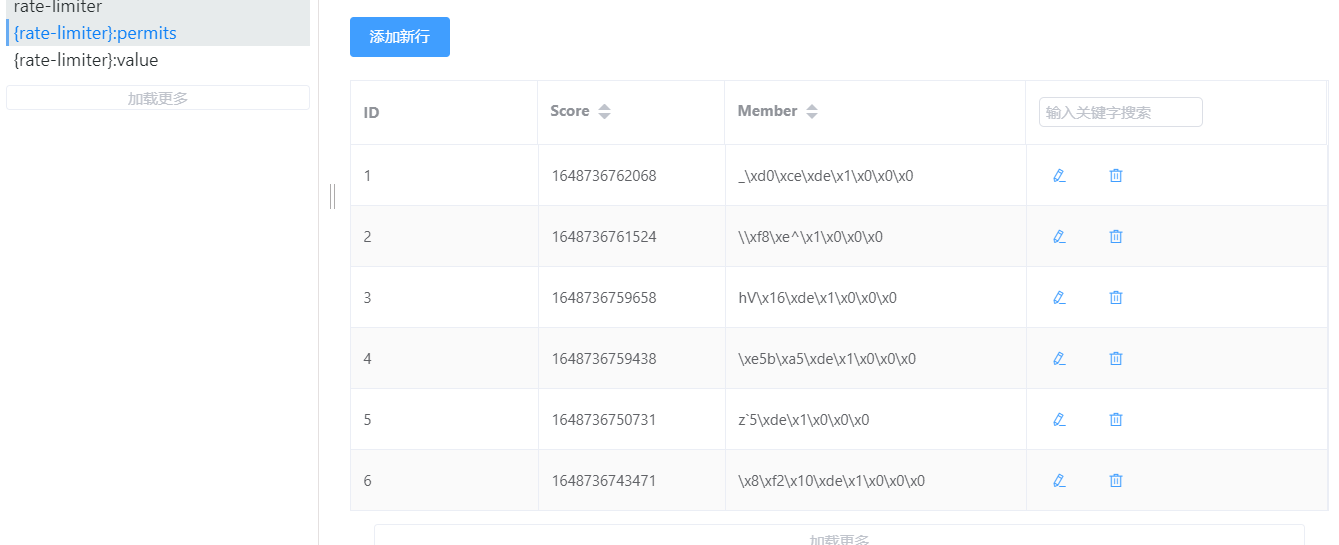Delete row with score 1648736762068
The height and width of the screenshot is (545, 1339).
pyautogui.click(x=1116, y=176)
